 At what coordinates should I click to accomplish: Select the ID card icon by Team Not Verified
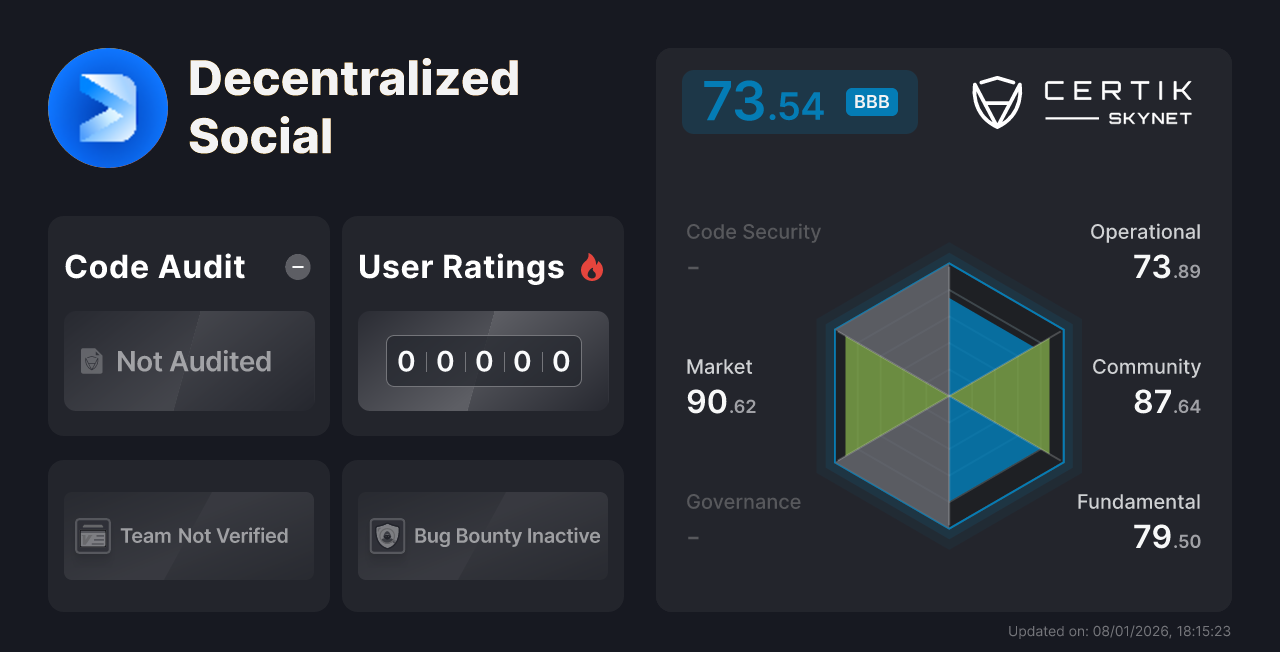[x=94, y=536]
